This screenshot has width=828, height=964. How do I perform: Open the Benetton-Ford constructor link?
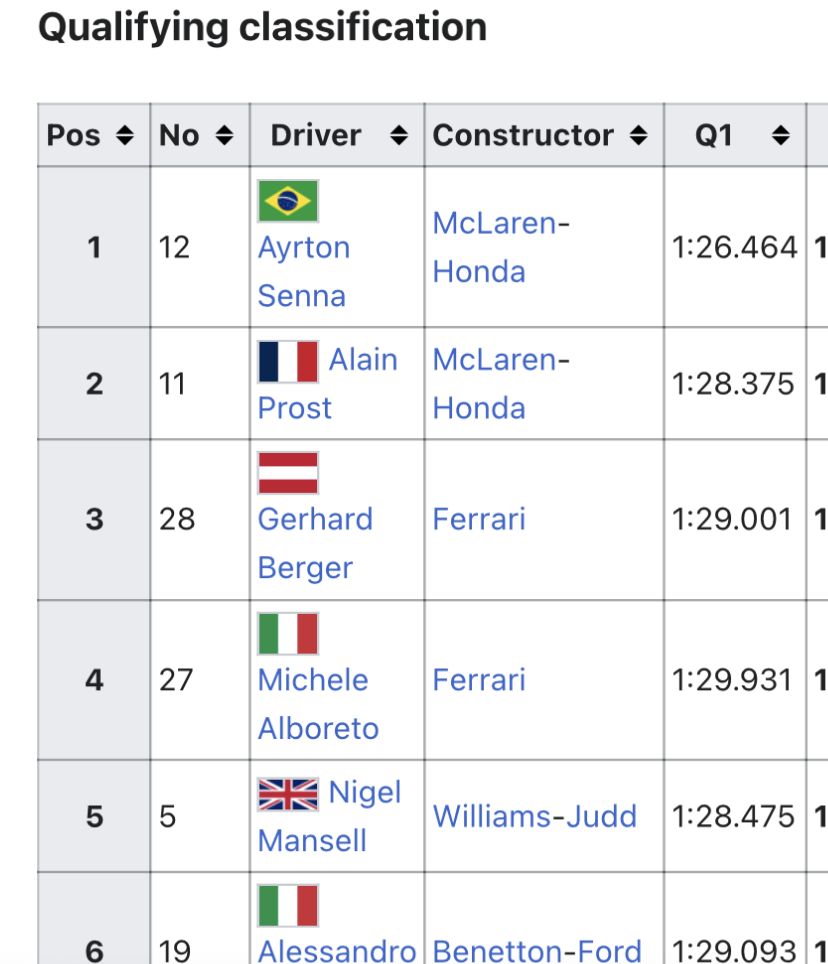click(x=536, y=951)
